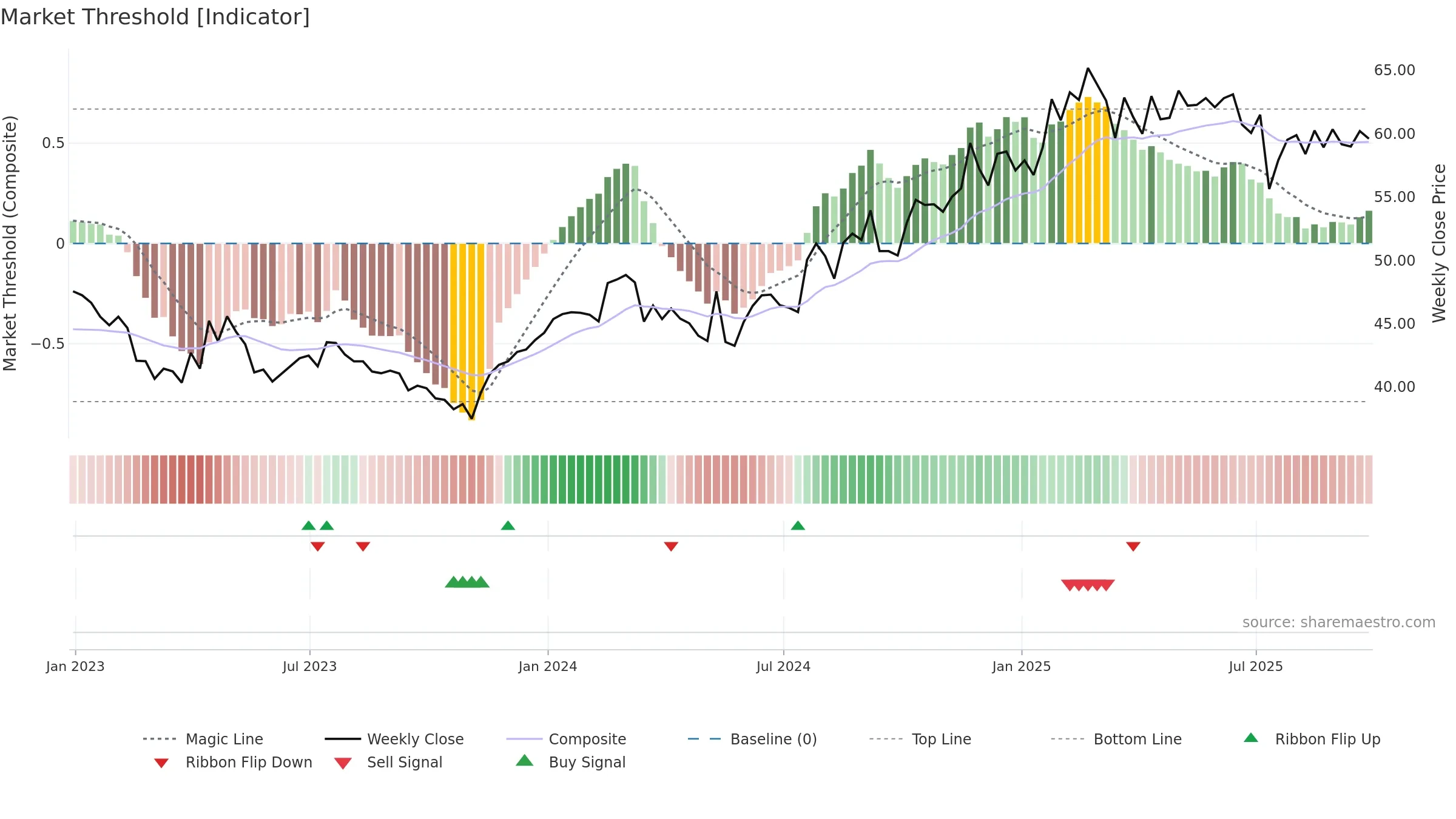Click the Jan 2023 x-axis label
The height and width of the screenshot is (819, 1456).
pyautogui.click(x=75, y=667)
